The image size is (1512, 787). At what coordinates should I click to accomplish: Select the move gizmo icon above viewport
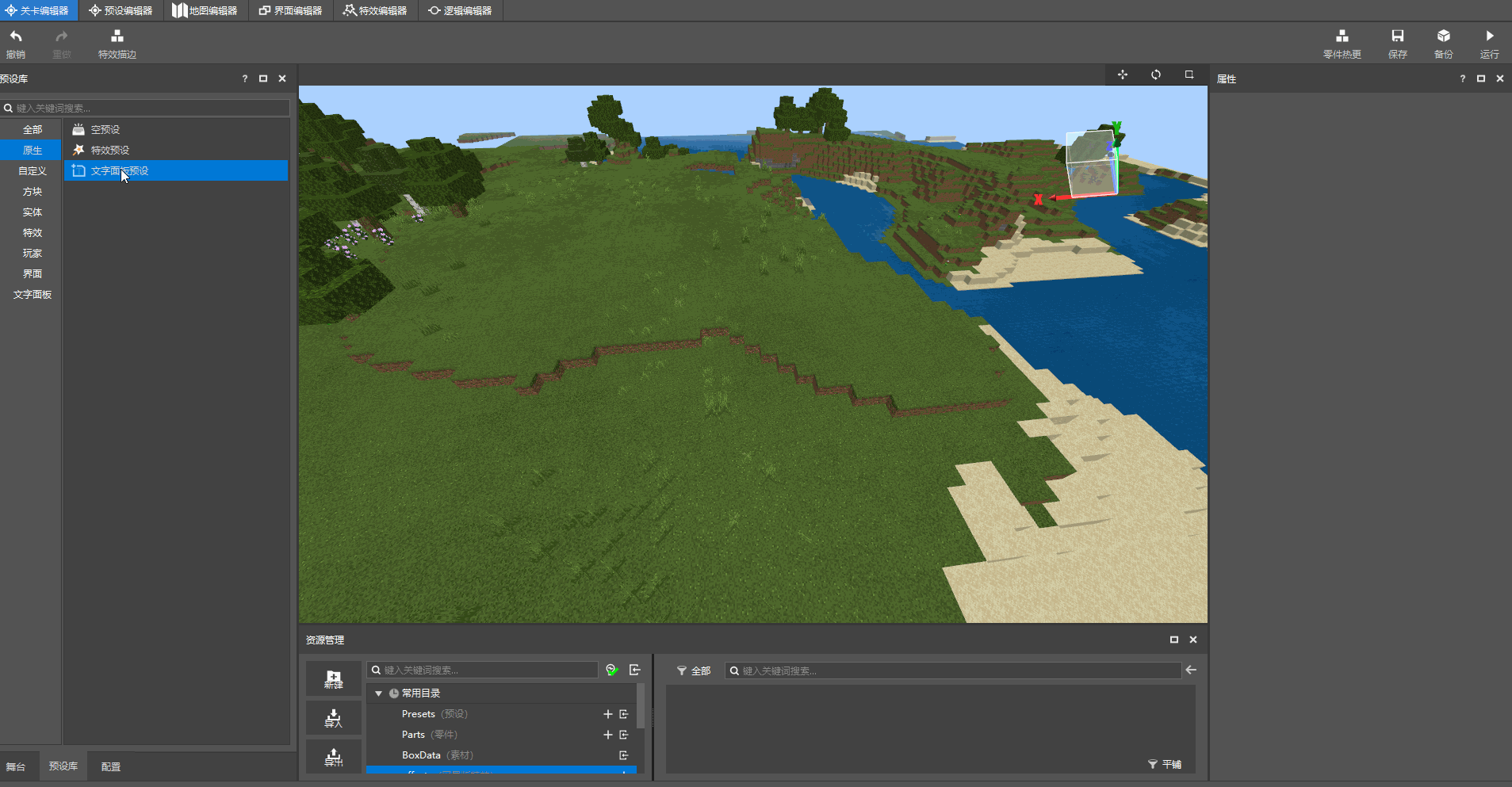tap(1123, 74)
